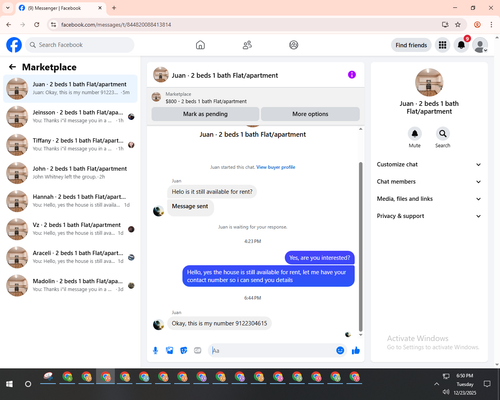
Task: Go back using the Marketplace arrow
Action: [x=12, y=67]
